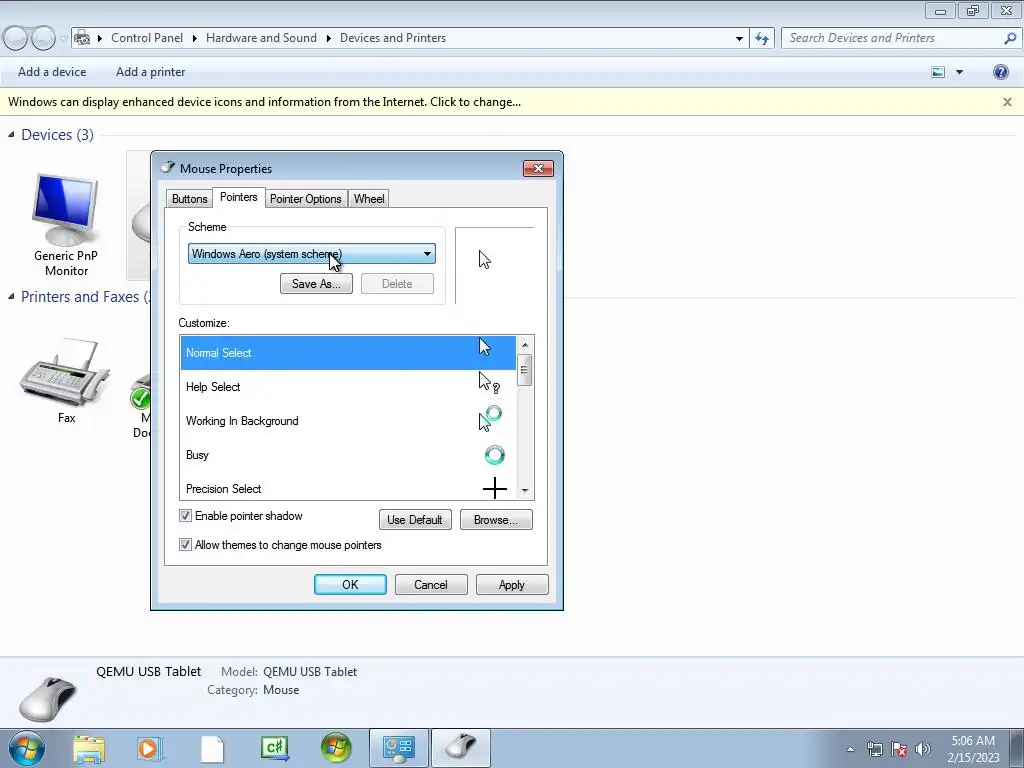This screenshot has height=768, width=1024.
Task: Open the C# application taskbar icon
Action: click(x=274, y=749)
